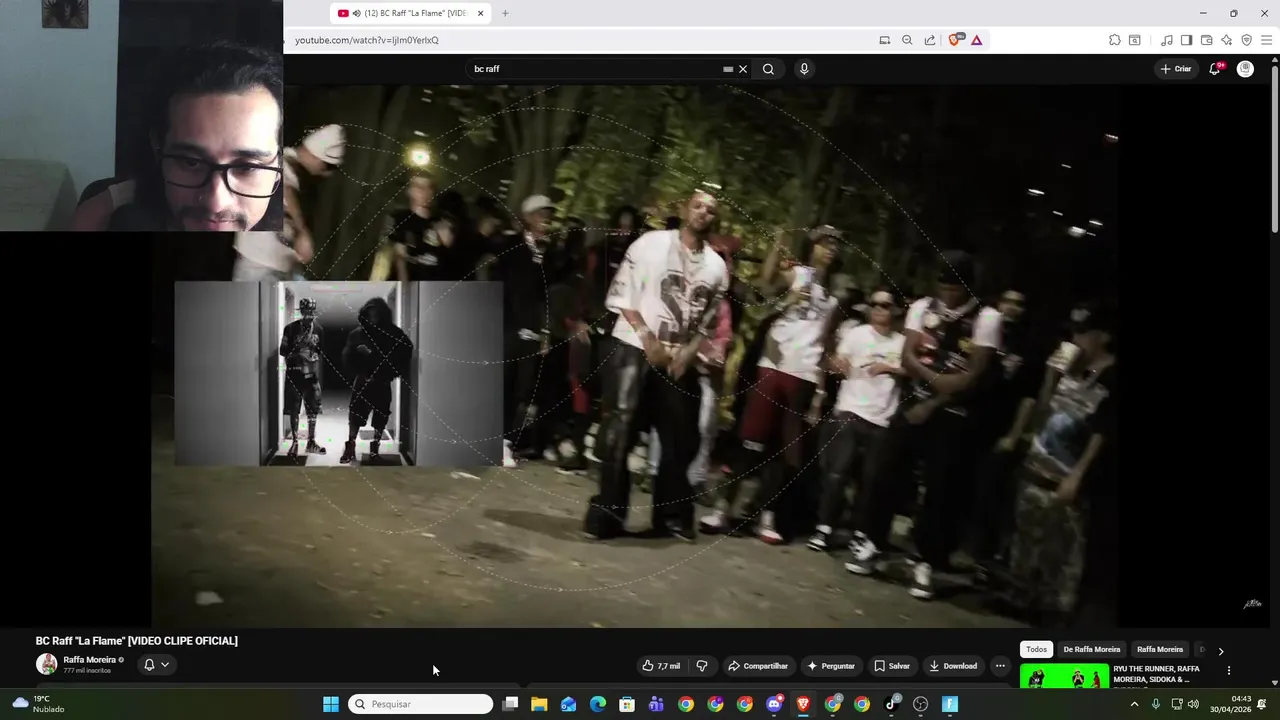Select the Raffa Moreira filter chip

[1160, 650]
